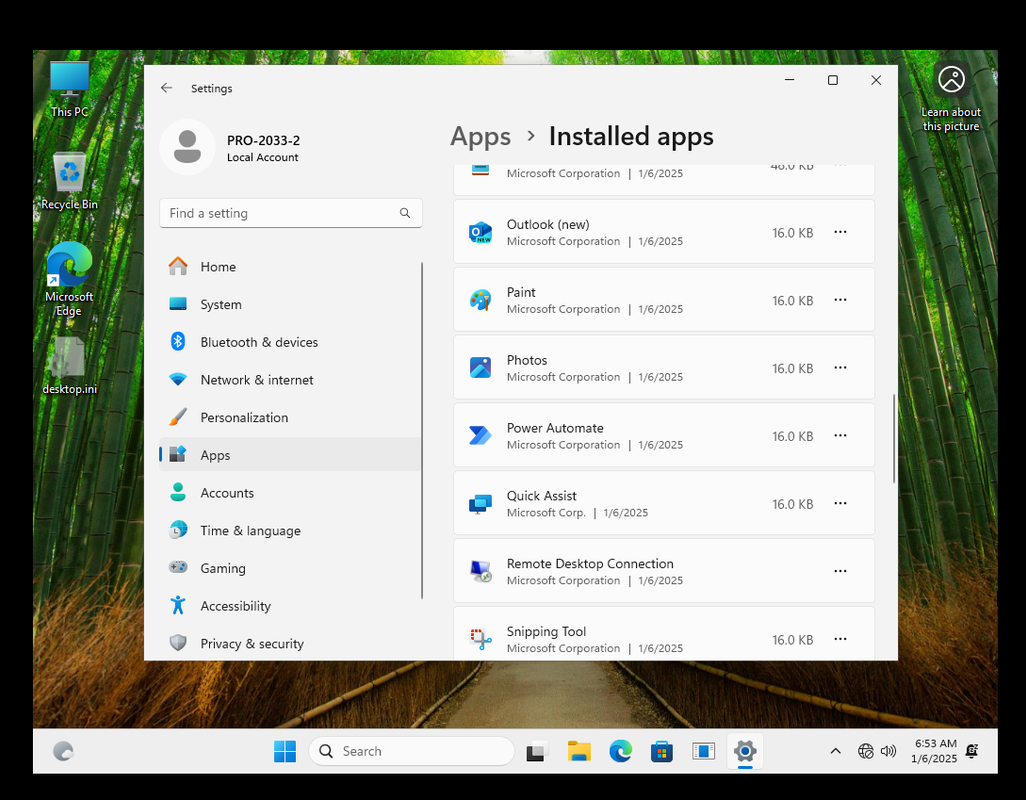
Task: Open Bluetooth & devices settings
Action: (x=290, y=342)
